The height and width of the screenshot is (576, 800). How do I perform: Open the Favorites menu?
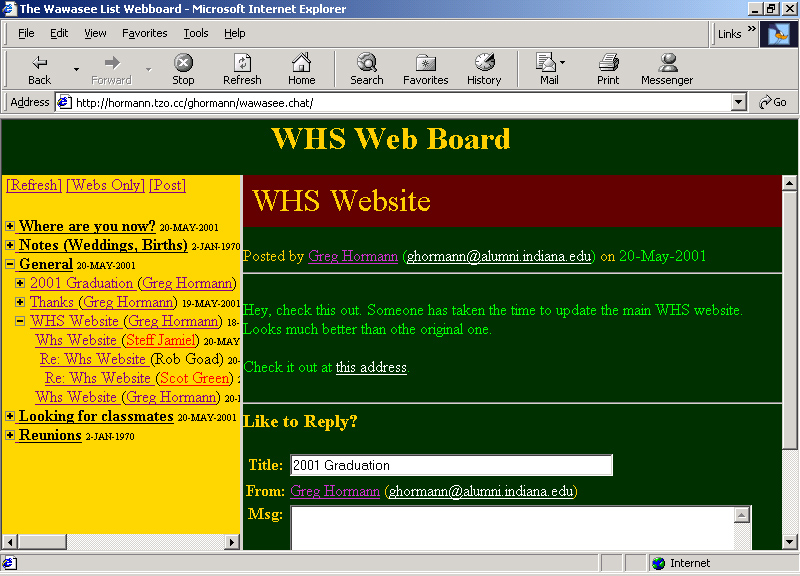tap(145, 33)
